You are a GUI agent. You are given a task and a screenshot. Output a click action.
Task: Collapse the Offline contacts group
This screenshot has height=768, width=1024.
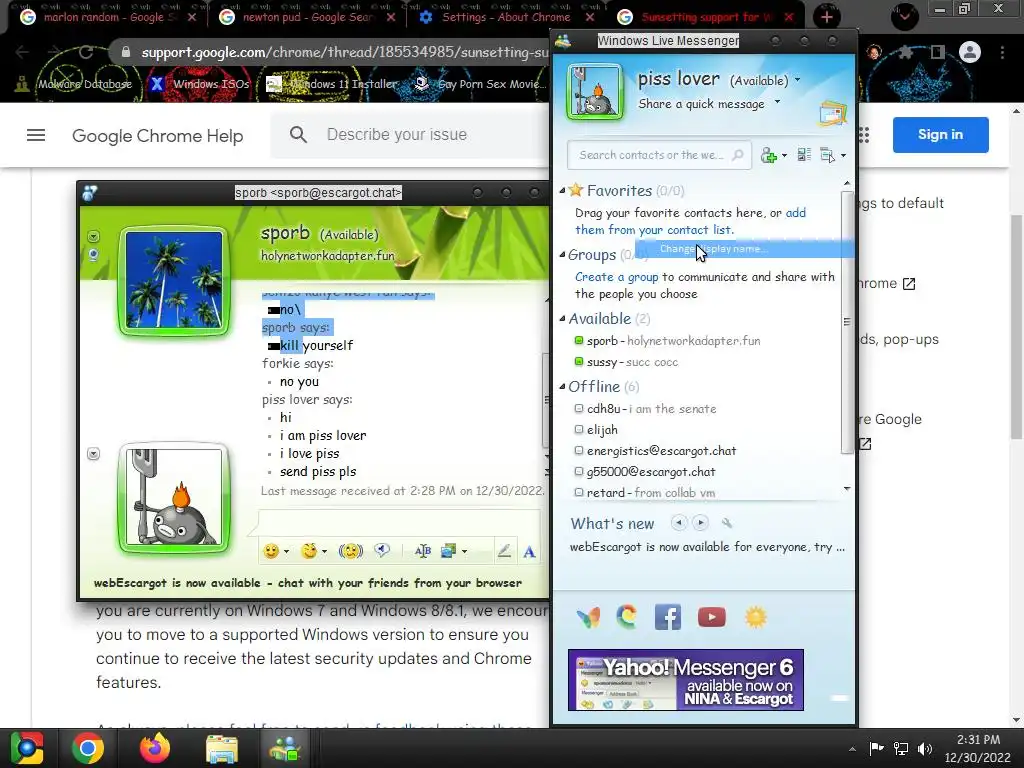pos(562,387)
